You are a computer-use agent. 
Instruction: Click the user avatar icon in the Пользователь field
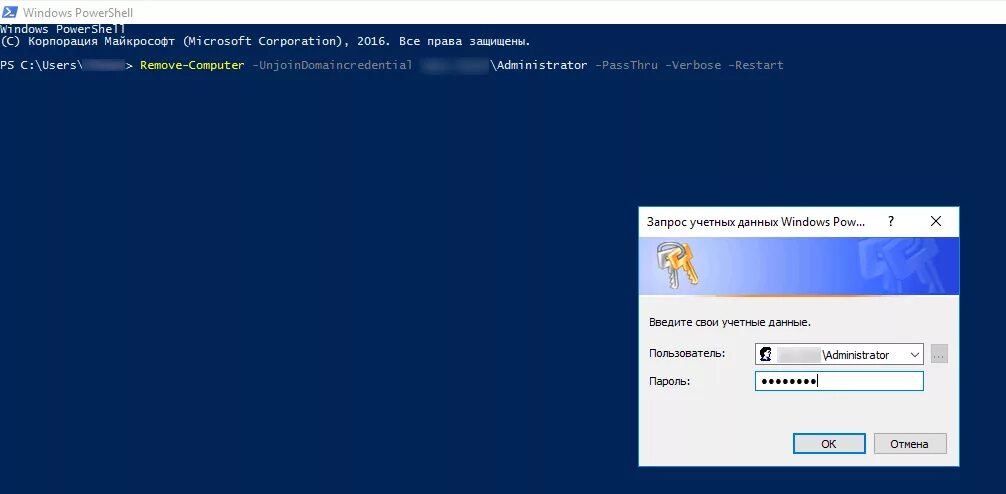pyautogui.click(x=765, y=355)
